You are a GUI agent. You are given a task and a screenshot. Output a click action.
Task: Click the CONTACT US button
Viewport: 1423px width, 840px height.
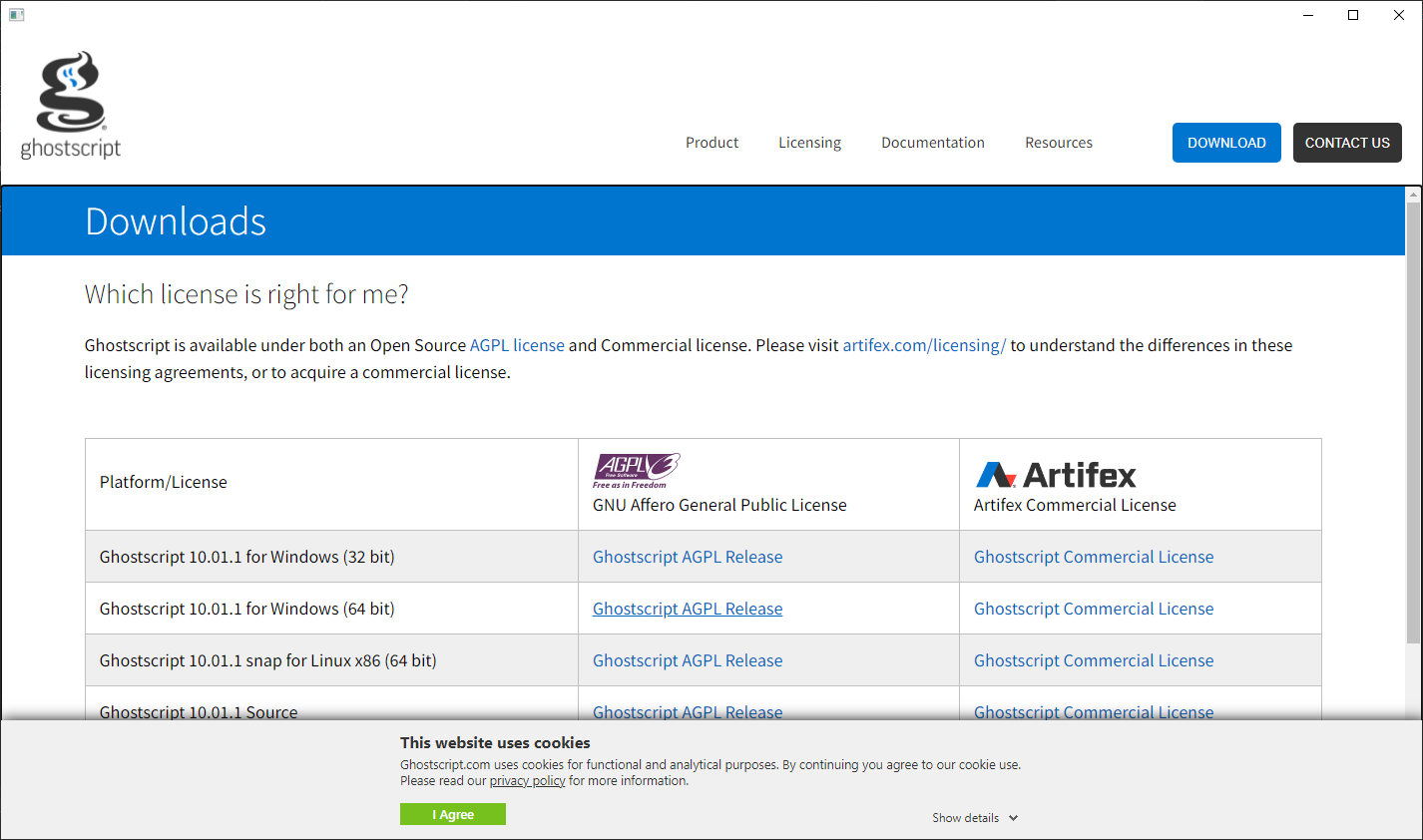tap(1347, 142)
